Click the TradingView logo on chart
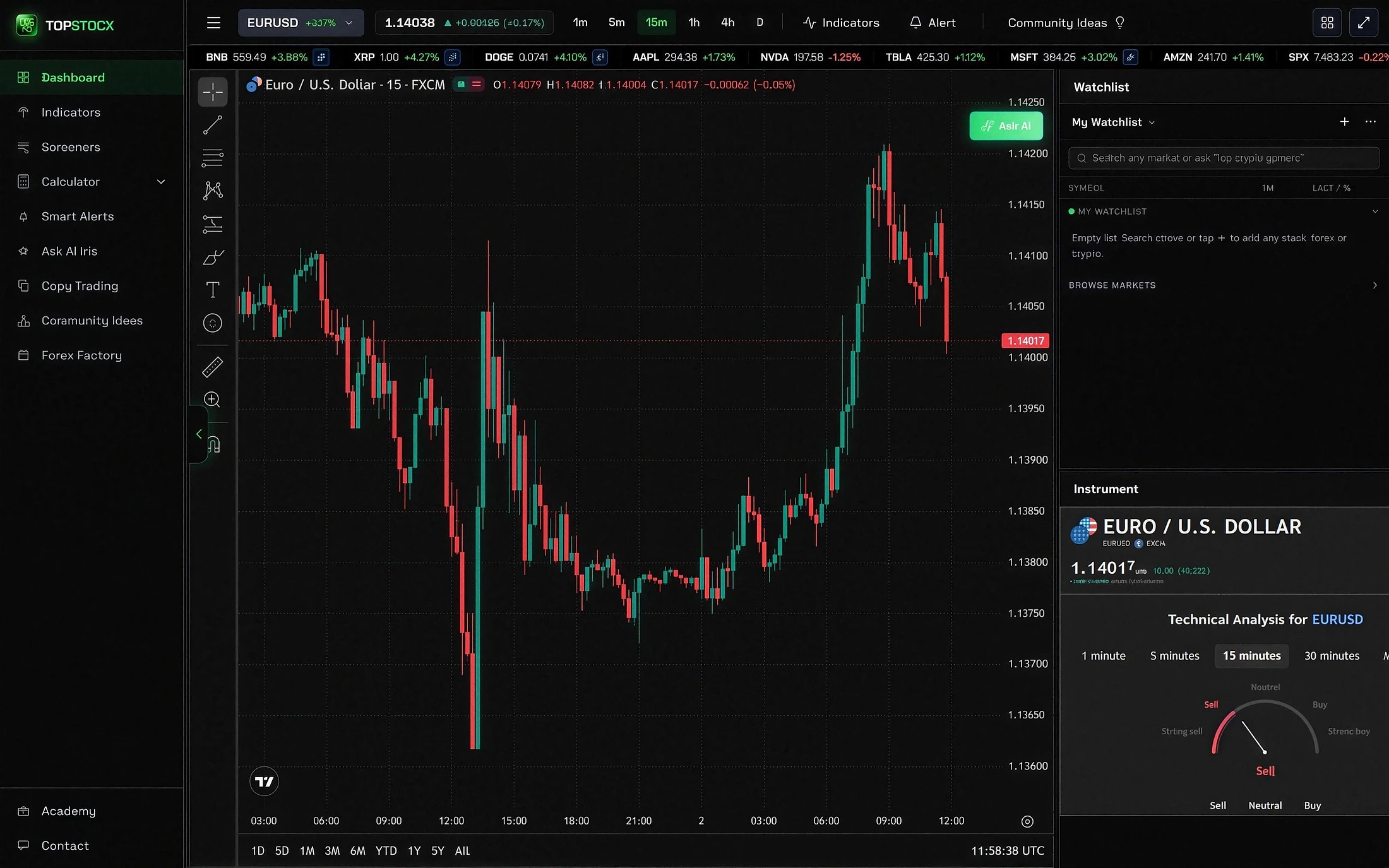1389x868 pixels. point(264,782)
